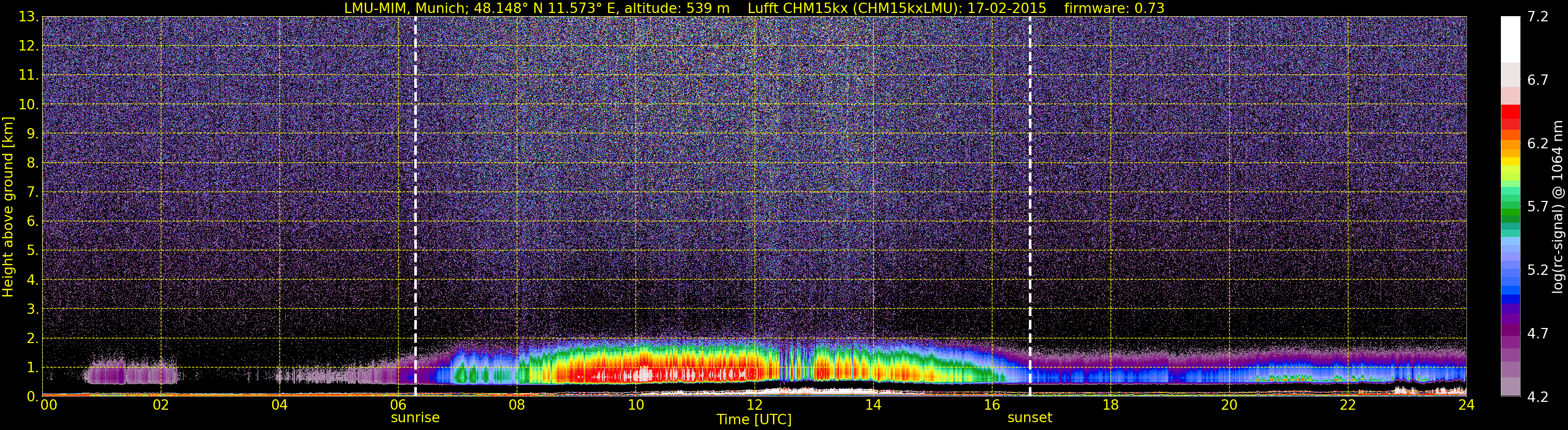This screenshot has width=1568, height=430.
Task: Click the colorbar label 'log(rc-signal) @ 1064 nm'
Action: click(1558, 207)
